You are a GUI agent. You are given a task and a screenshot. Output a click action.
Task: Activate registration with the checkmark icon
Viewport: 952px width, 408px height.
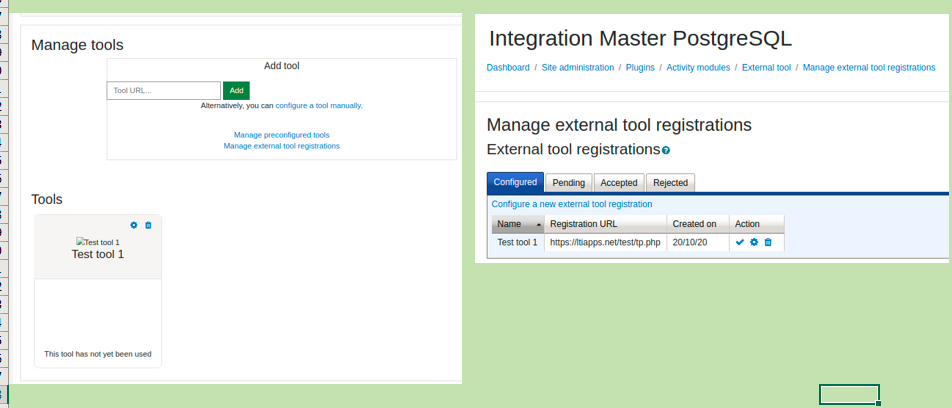click(740, 242)
